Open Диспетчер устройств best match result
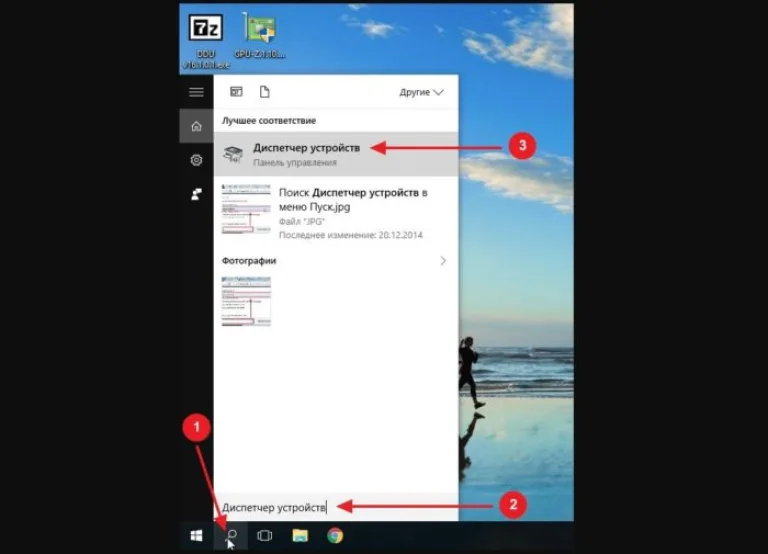Image resolution: width=768 pixels, height=554 pixels. pyautogui.click(x=336, y=154)
